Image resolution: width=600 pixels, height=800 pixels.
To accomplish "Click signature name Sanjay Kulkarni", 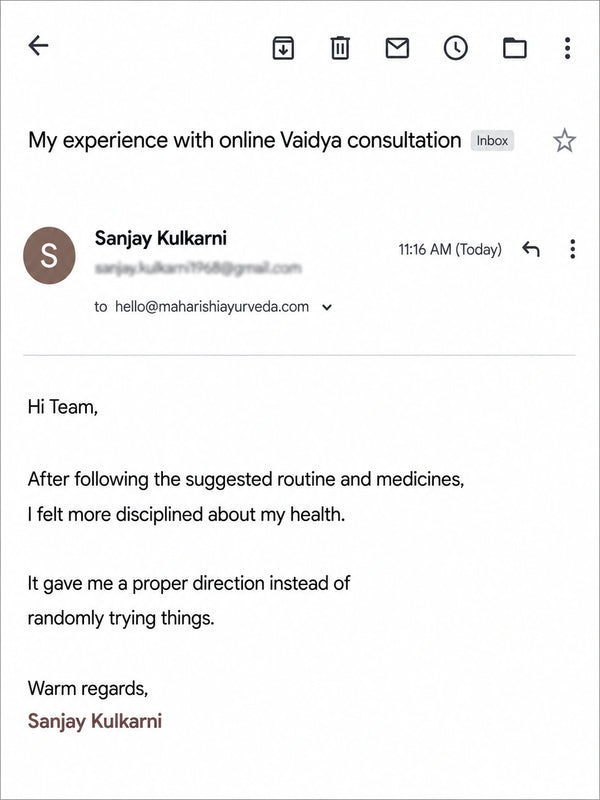I will click(x=95, y=721).
